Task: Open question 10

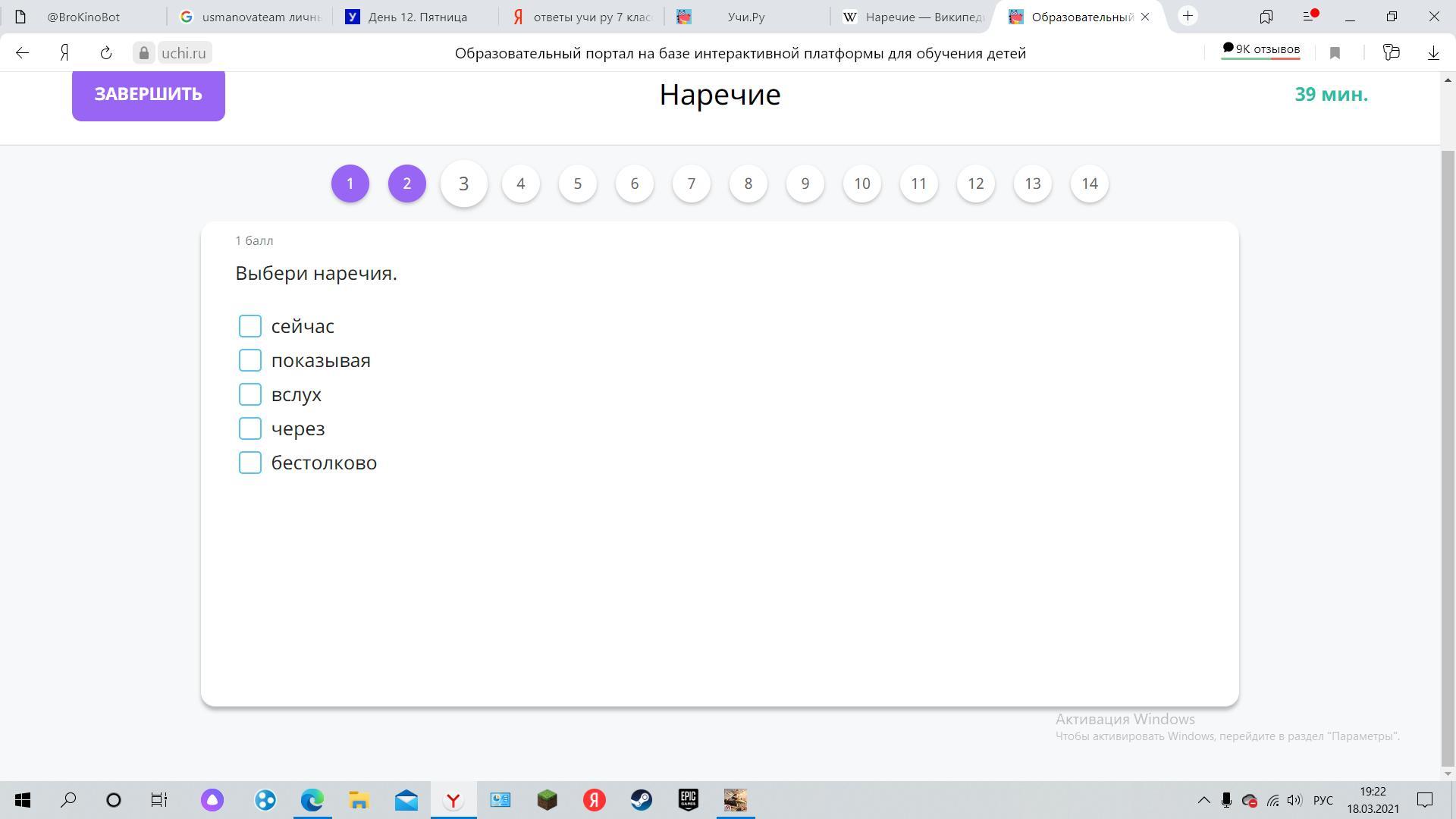Action: point(862,184)
